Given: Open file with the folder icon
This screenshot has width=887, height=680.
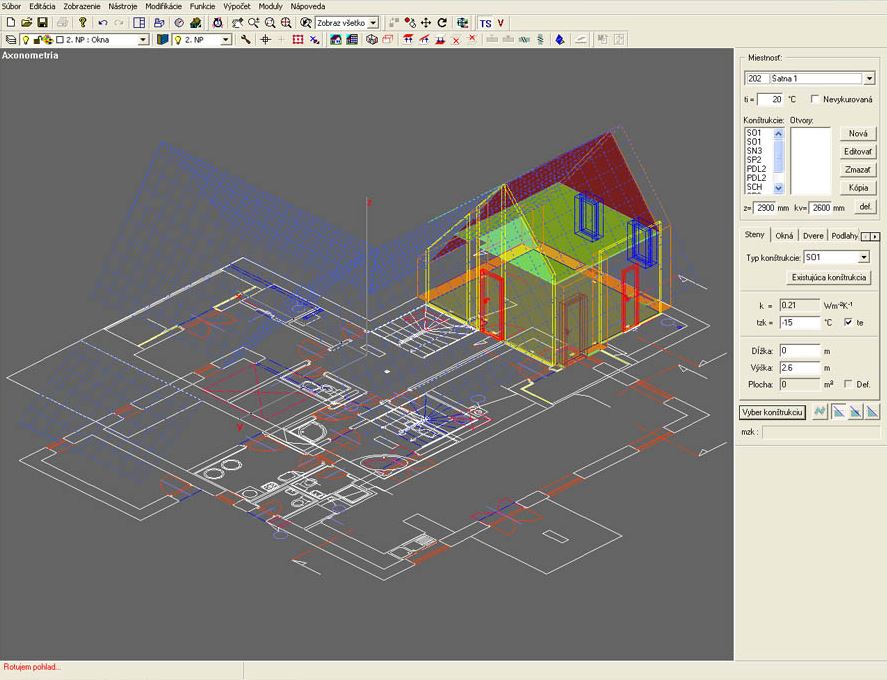Looking at the screenshot, I should 27,22.
